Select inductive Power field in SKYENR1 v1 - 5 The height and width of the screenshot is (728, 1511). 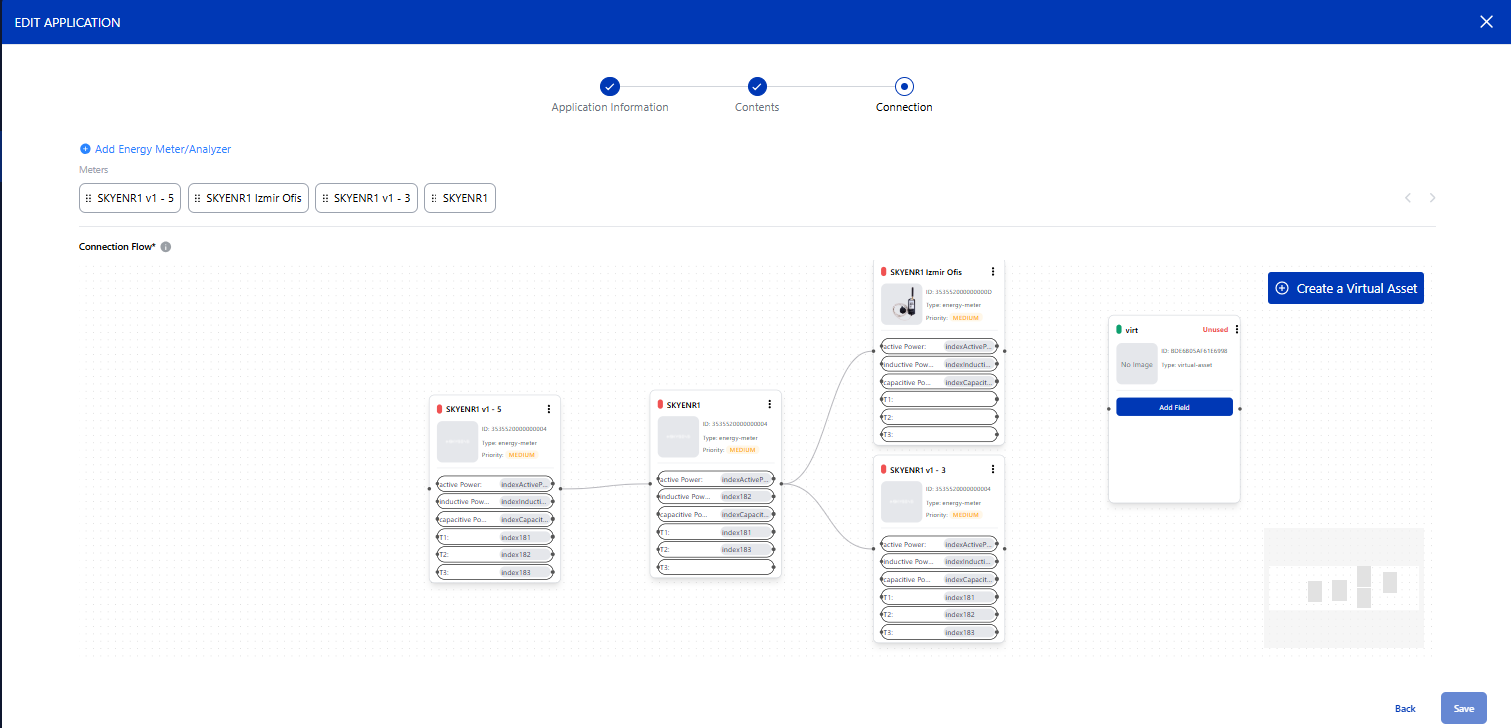tap(494, 502)
